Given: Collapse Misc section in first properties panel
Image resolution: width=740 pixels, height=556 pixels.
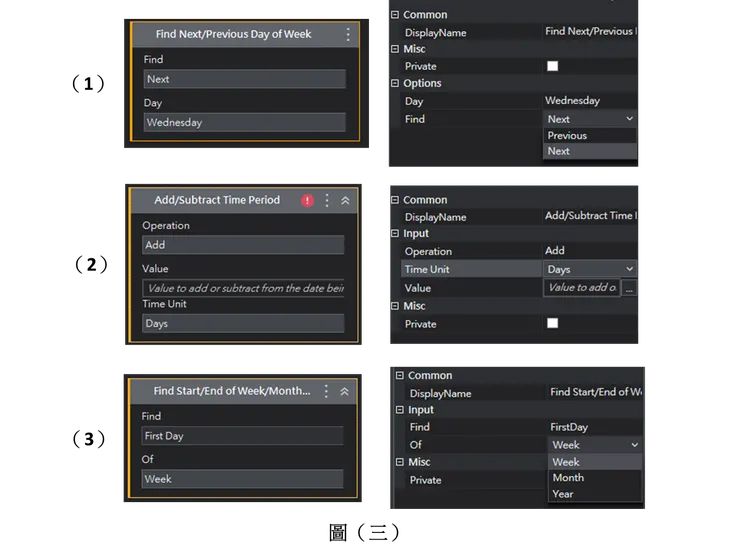Looking at the screenshot, I should [x=395, y=49].
